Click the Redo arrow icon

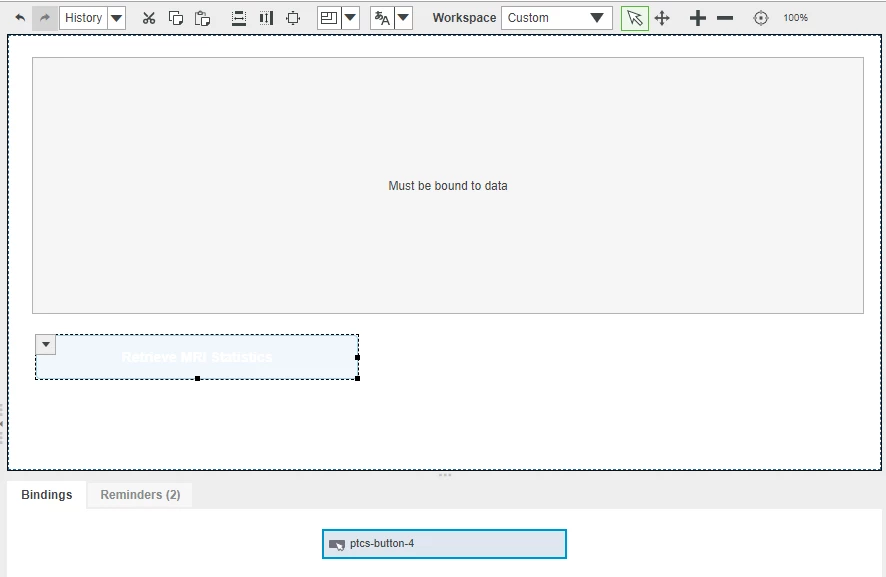point(45,18)
